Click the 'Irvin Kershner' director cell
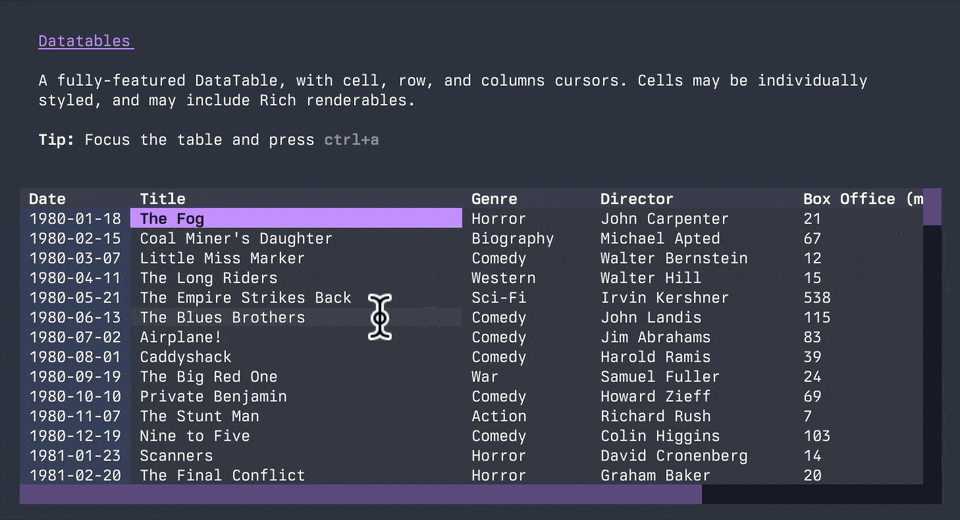 coord(664,298)
